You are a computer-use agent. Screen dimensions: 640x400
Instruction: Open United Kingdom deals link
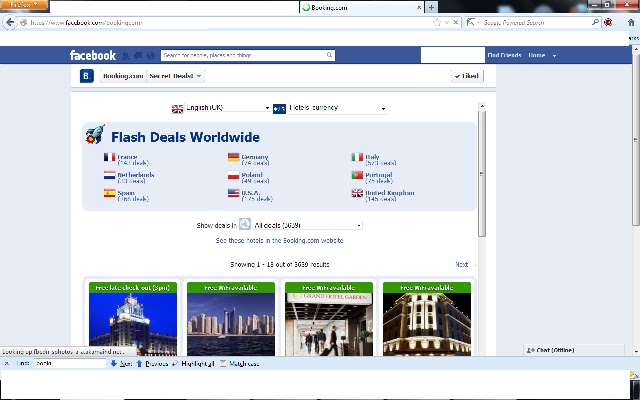(x=390, y=193)
